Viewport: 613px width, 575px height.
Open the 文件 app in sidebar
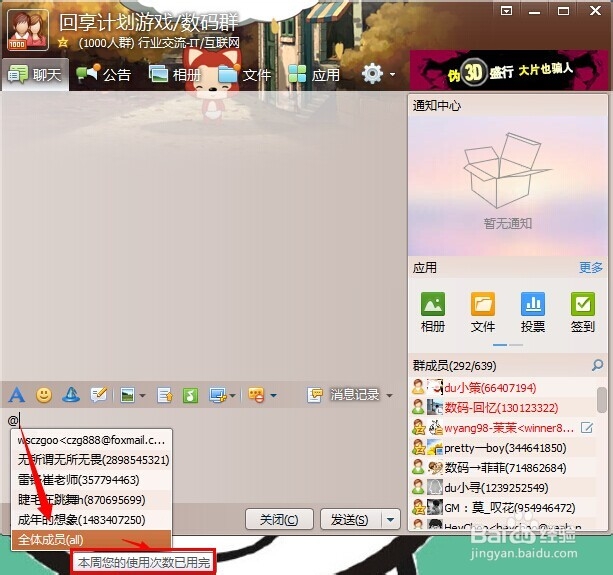tap(483, 312)
